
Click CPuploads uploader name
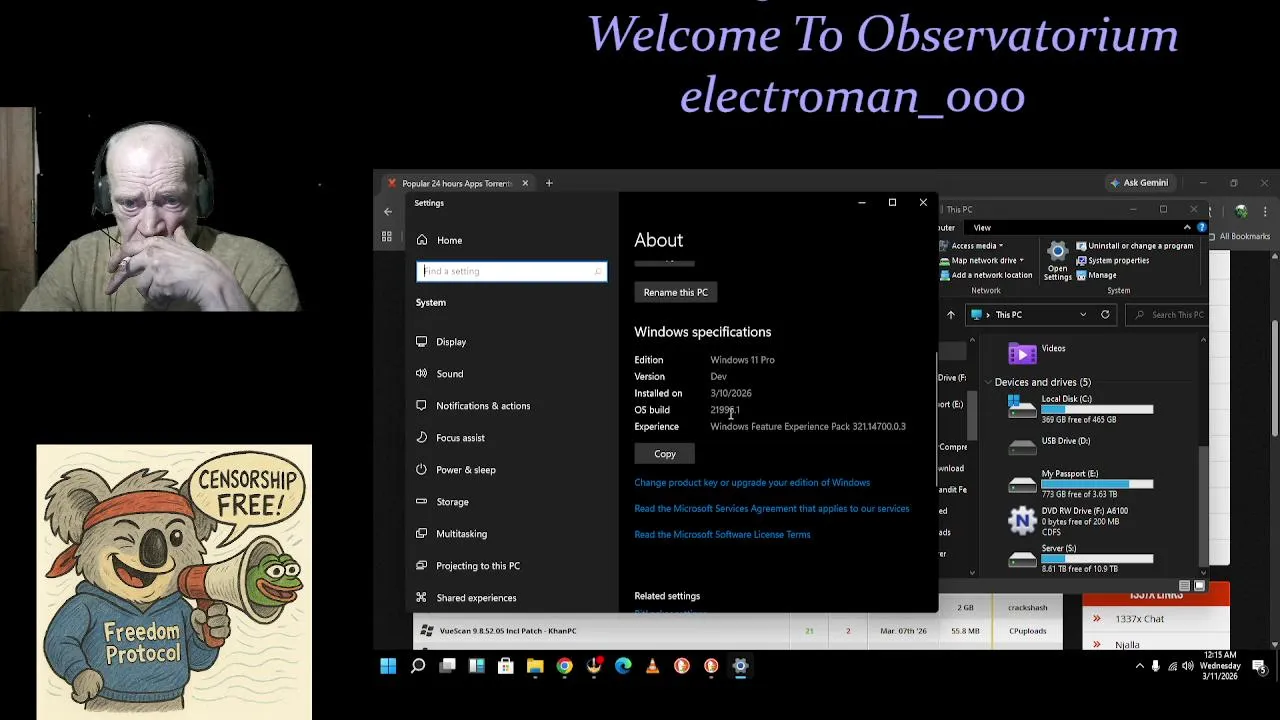click(x=1028, y=631)
